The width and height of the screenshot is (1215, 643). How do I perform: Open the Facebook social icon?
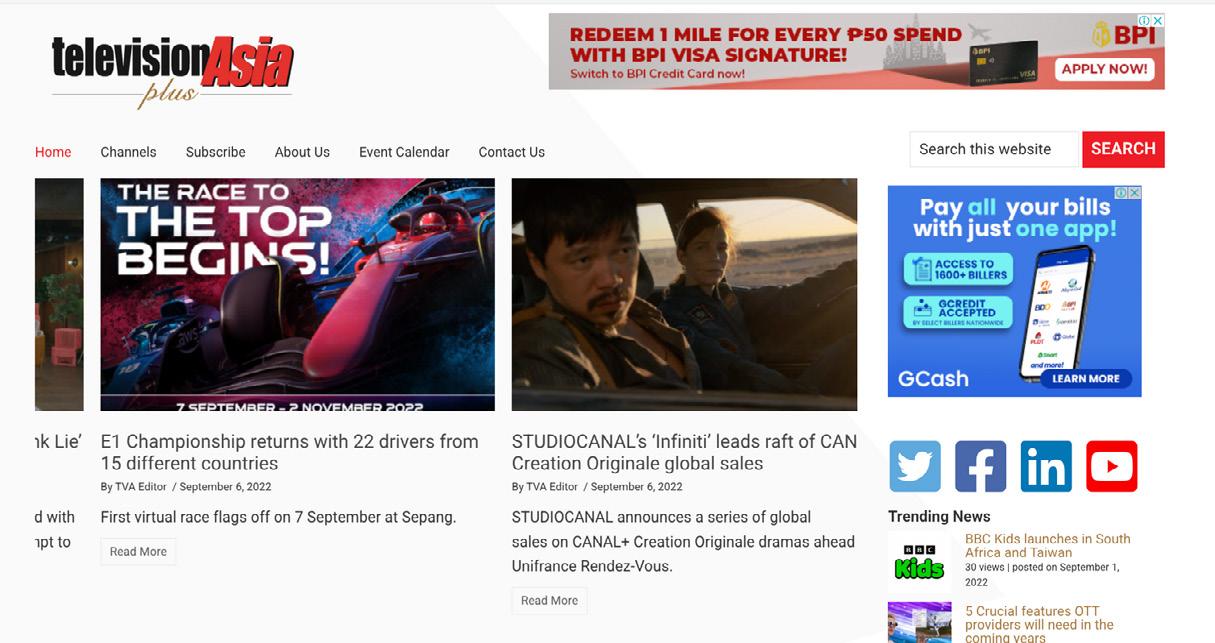tap(980, 466)
